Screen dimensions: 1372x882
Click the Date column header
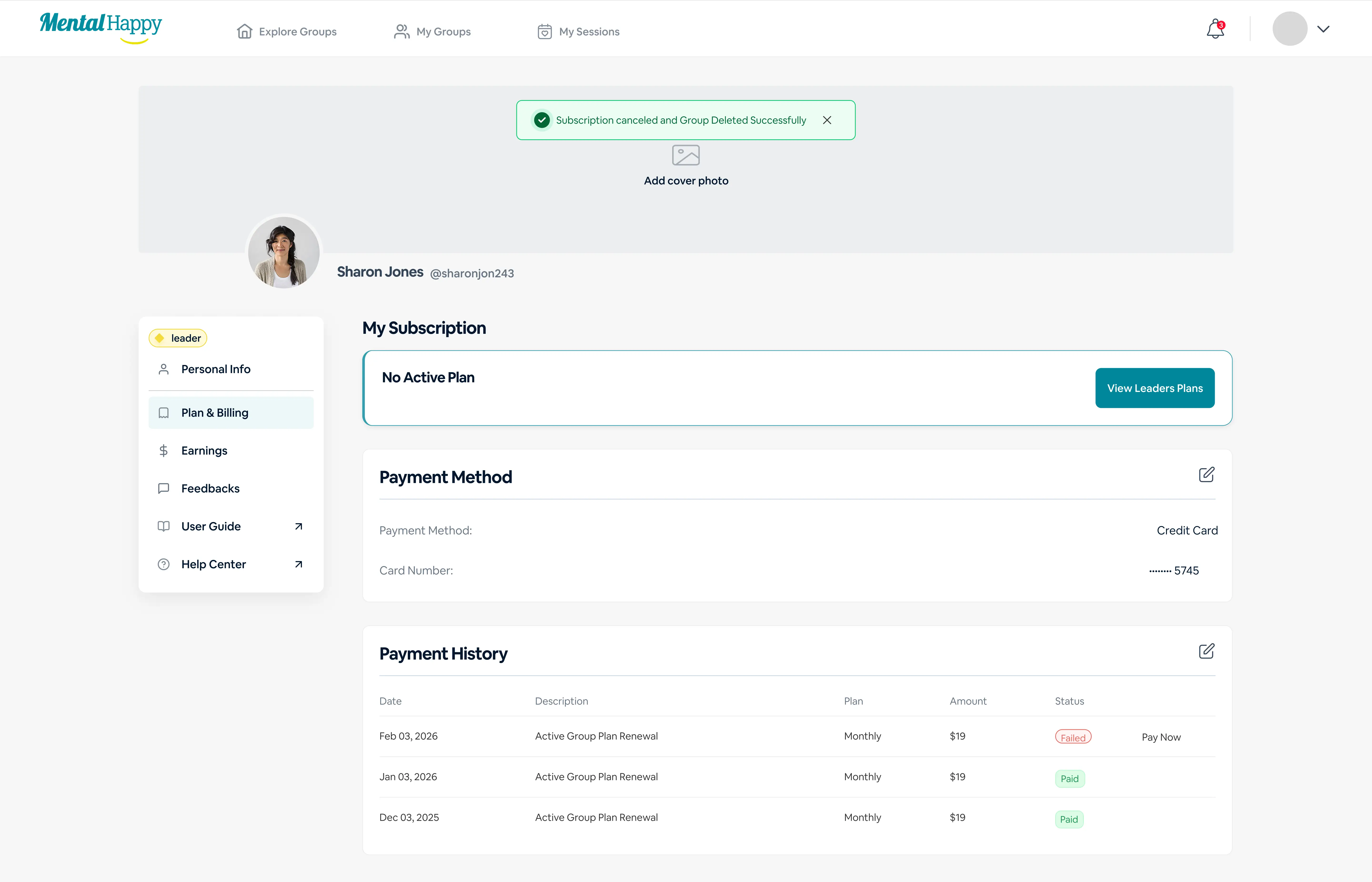click(391, 702)
